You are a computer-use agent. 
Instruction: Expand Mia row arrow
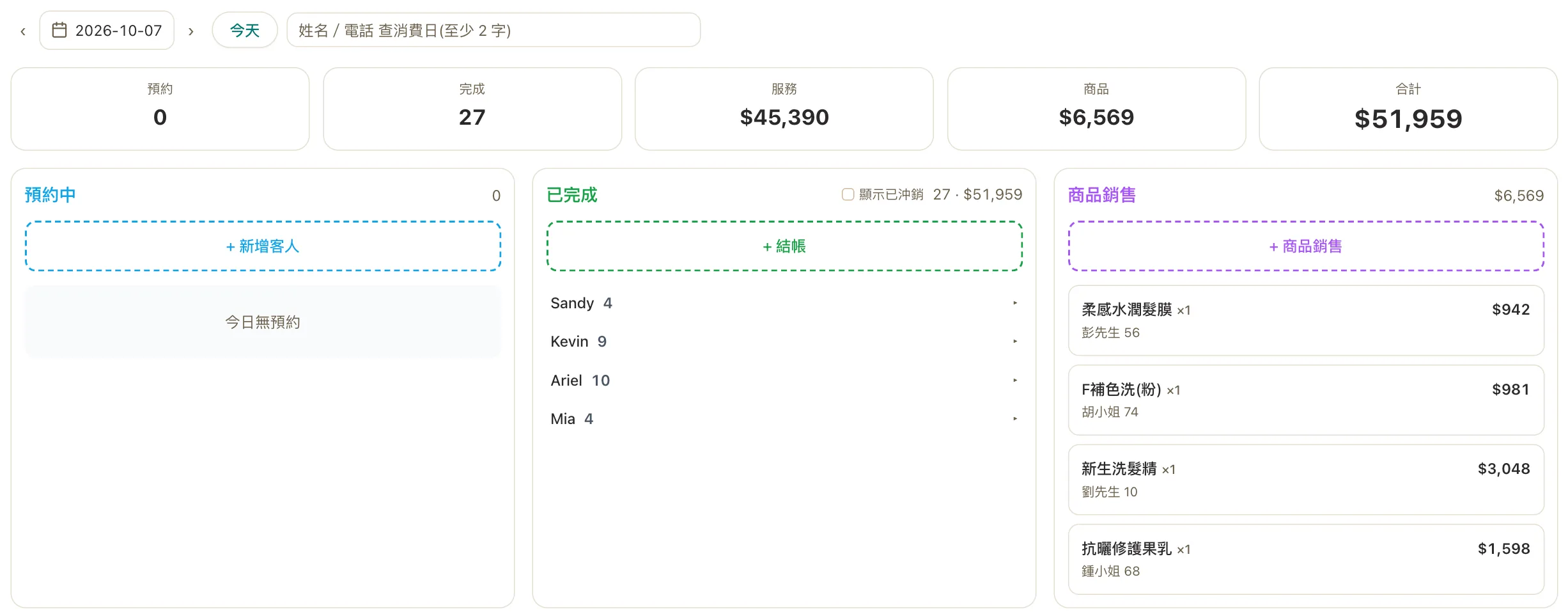(x=1014, y=419)
